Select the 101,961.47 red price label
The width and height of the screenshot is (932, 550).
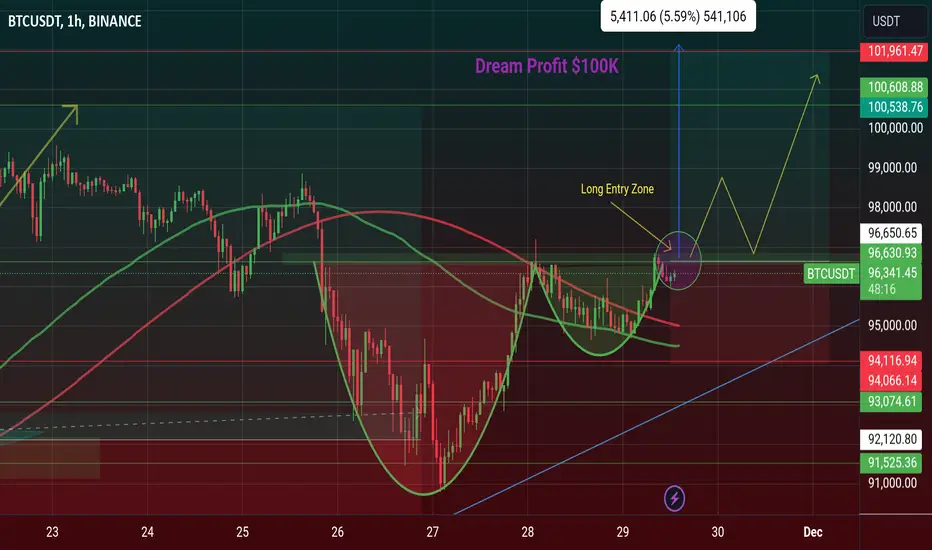coord(893,51)
